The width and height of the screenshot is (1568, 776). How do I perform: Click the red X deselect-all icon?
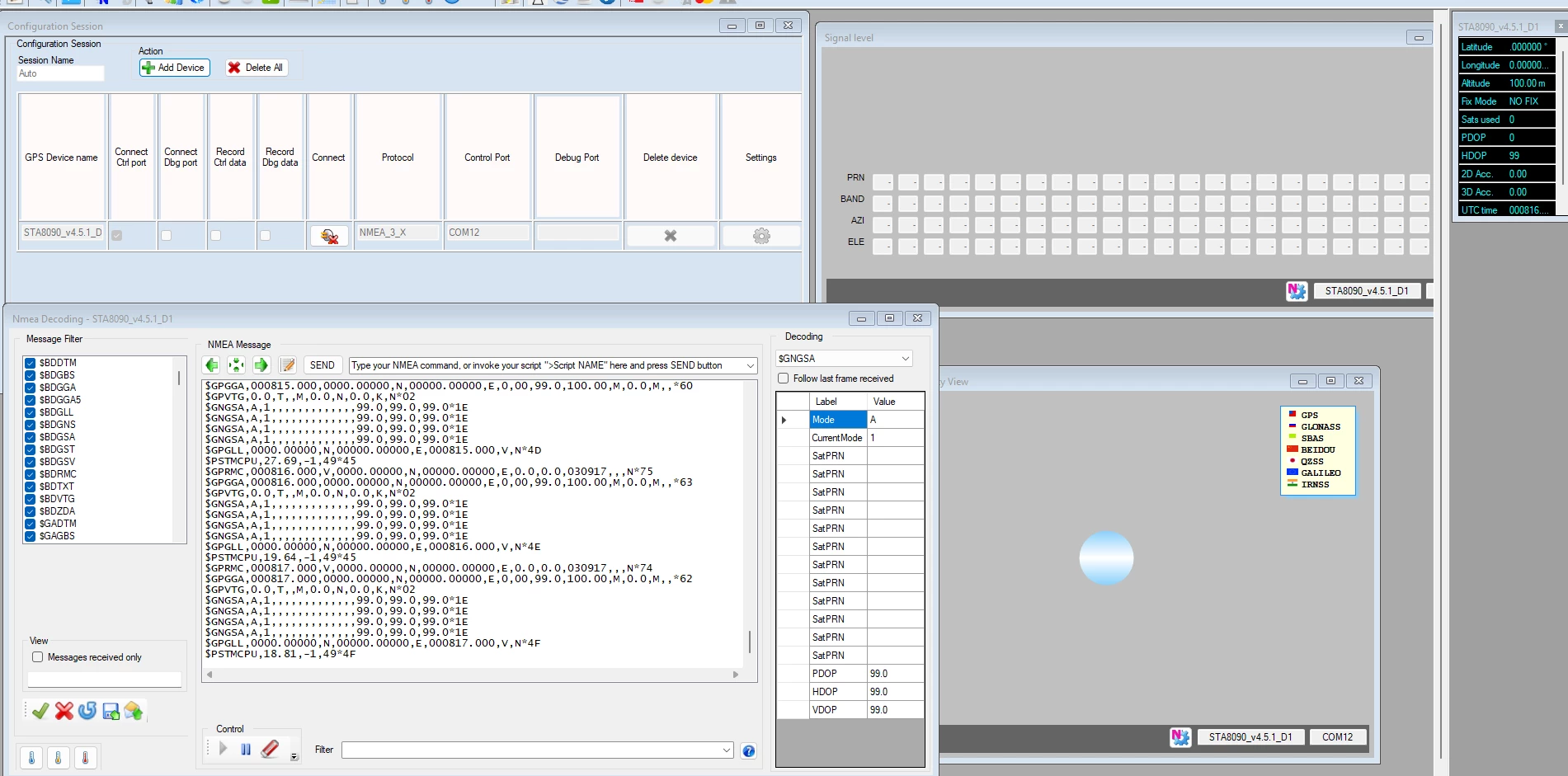click(x=64, y=711)
